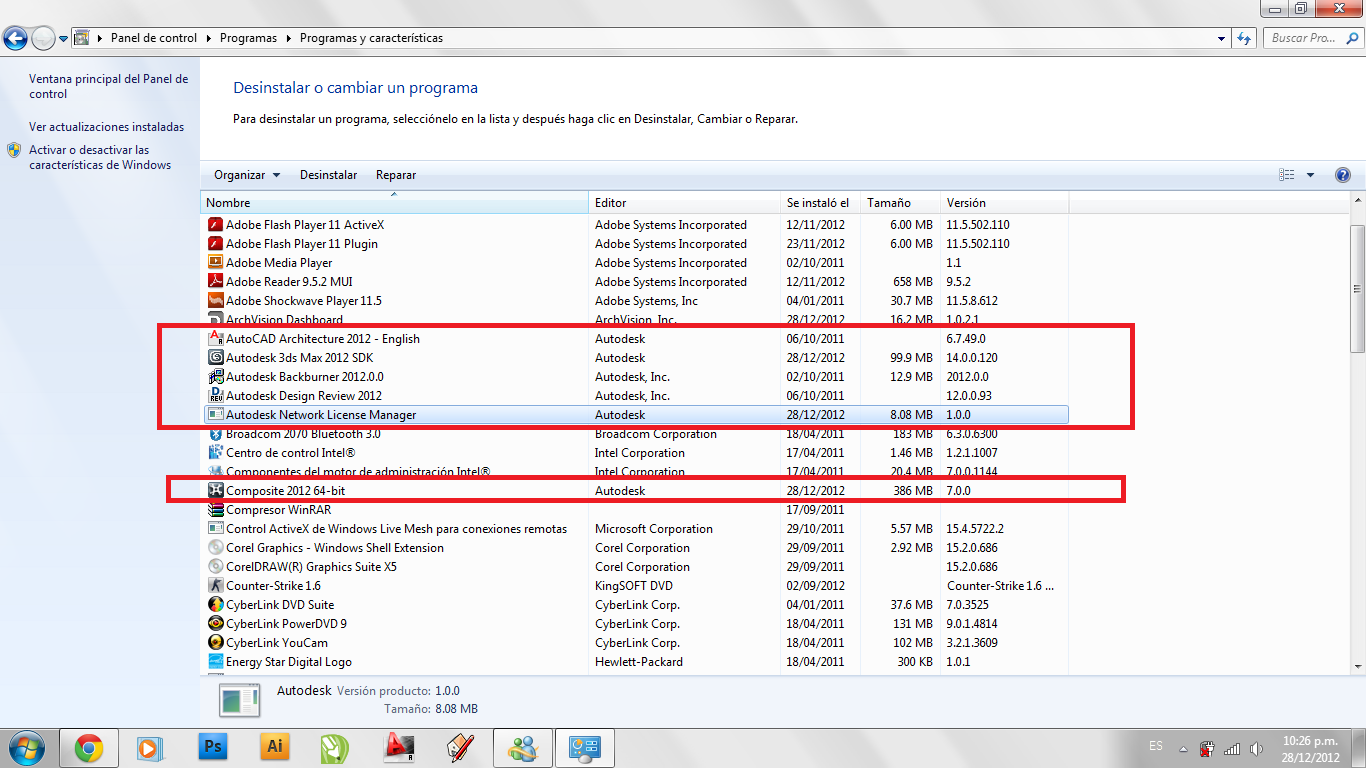This screenshot has width=1366, height=768.
Task: Select the Adobe Shockwave Player 11.5 icon
Action: click(x=215, y=301)
